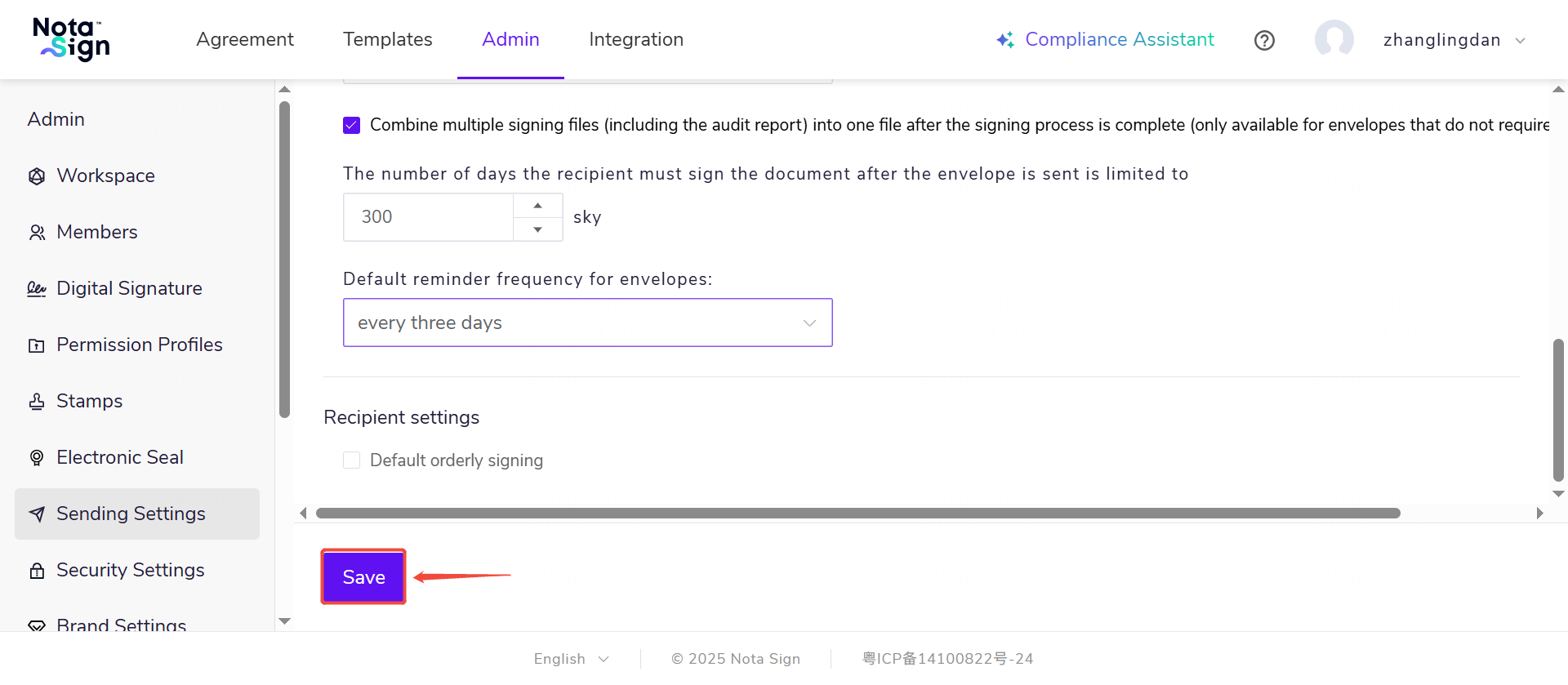The width and height of the screenshot is (1568, 685).
Task: Click the Save button
Action: (x=363, y=577)
